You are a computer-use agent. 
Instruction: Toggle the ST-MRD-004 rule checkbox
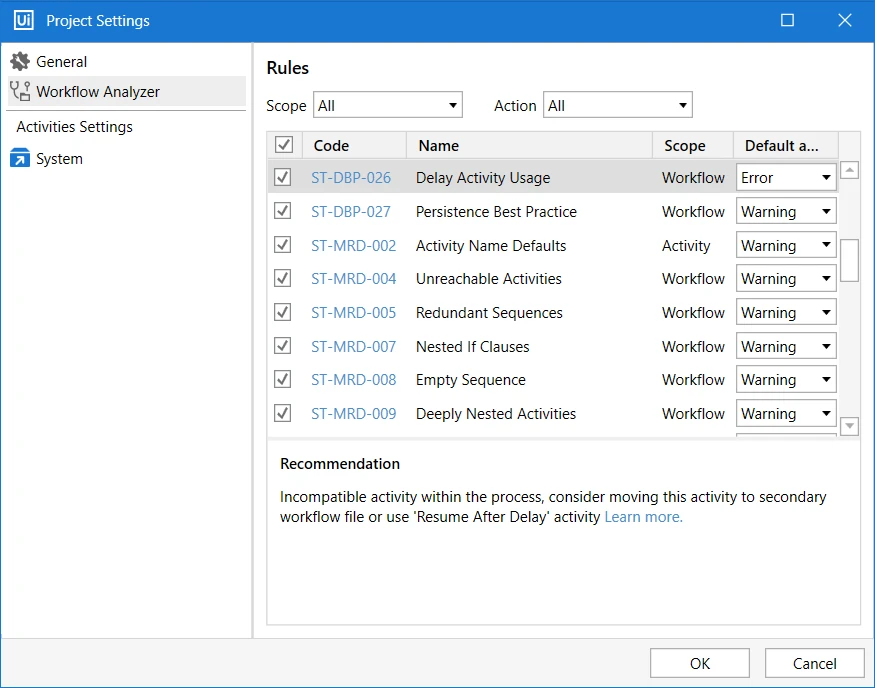click(282, 278)
